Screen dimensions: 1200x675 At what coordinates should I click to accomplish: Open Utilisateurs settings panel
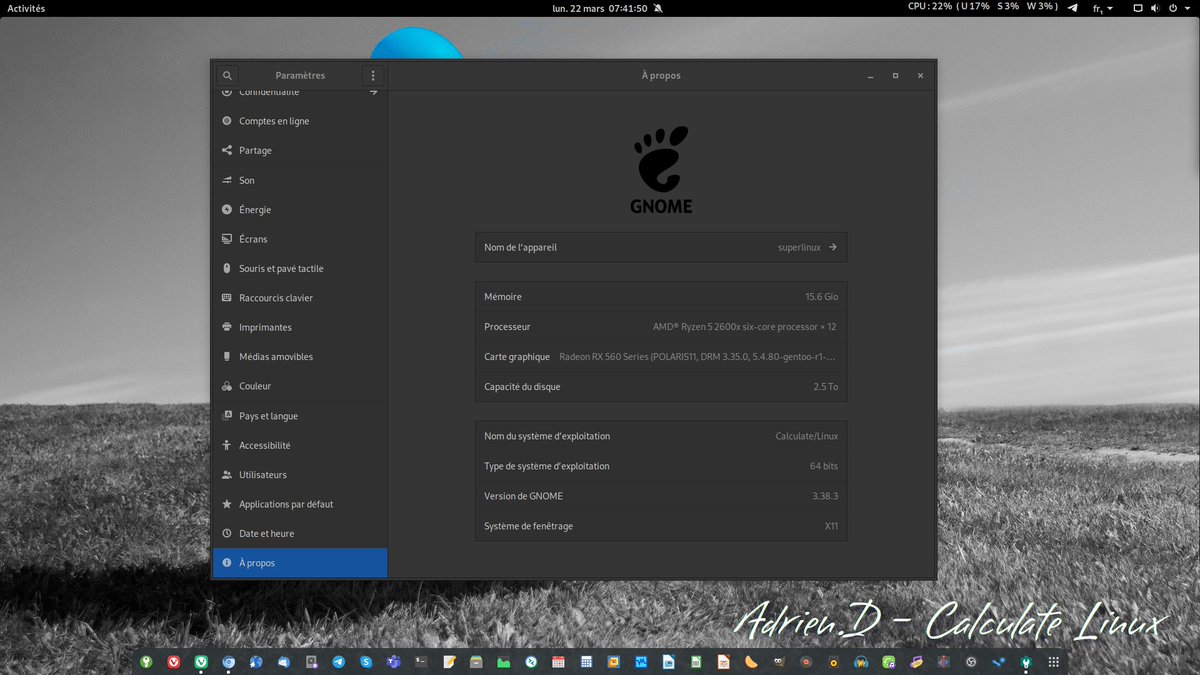click(300, 475)
